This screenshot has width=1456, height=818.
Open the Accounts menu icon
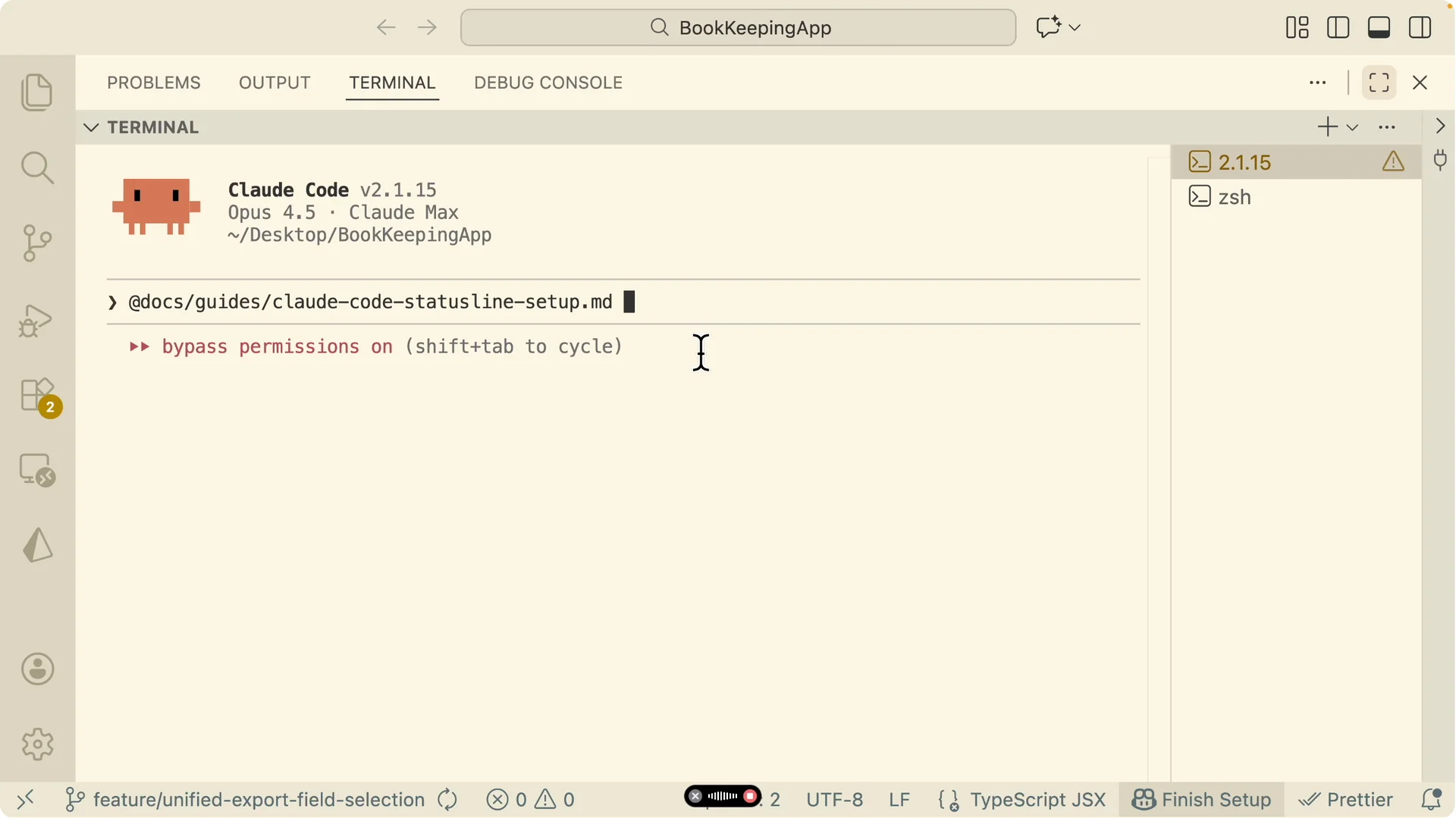pos(38,669)
